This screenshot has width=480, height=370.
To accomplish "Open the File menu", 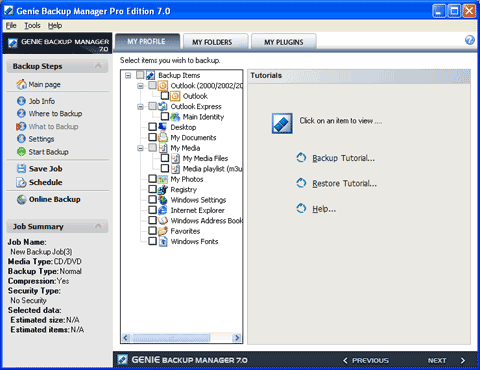I will click(11, 26).
